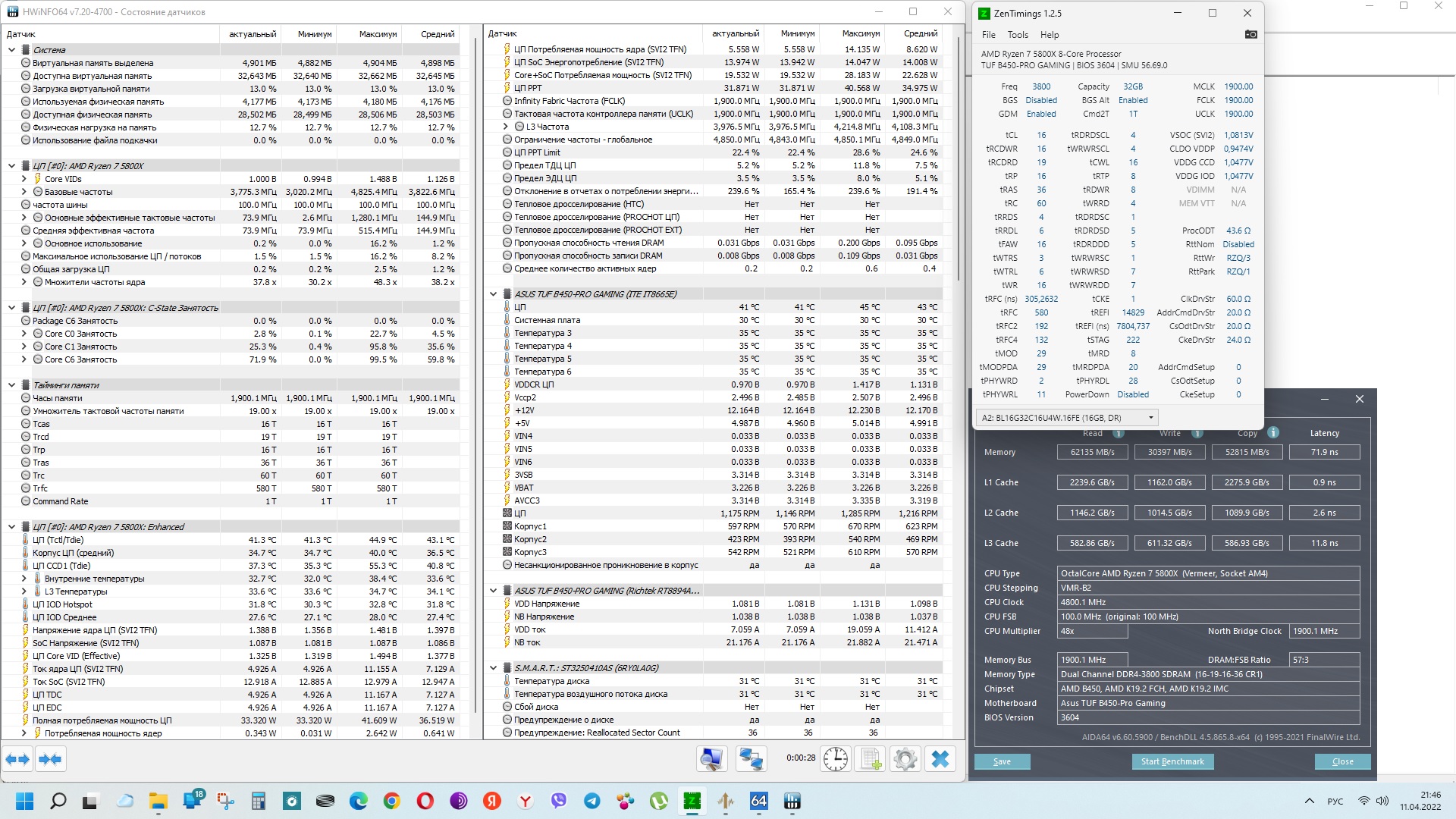
Task: Expand the Core VIDs tree row
Action: (x=24, y=179)
